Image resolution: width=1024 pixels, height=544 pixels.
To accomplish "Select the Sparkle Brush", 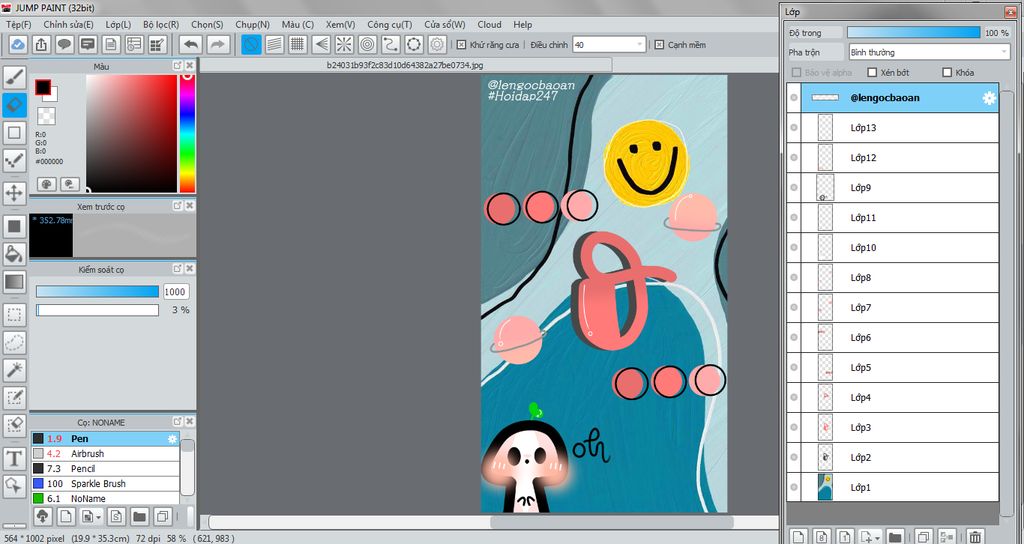I will coord(105,484).
